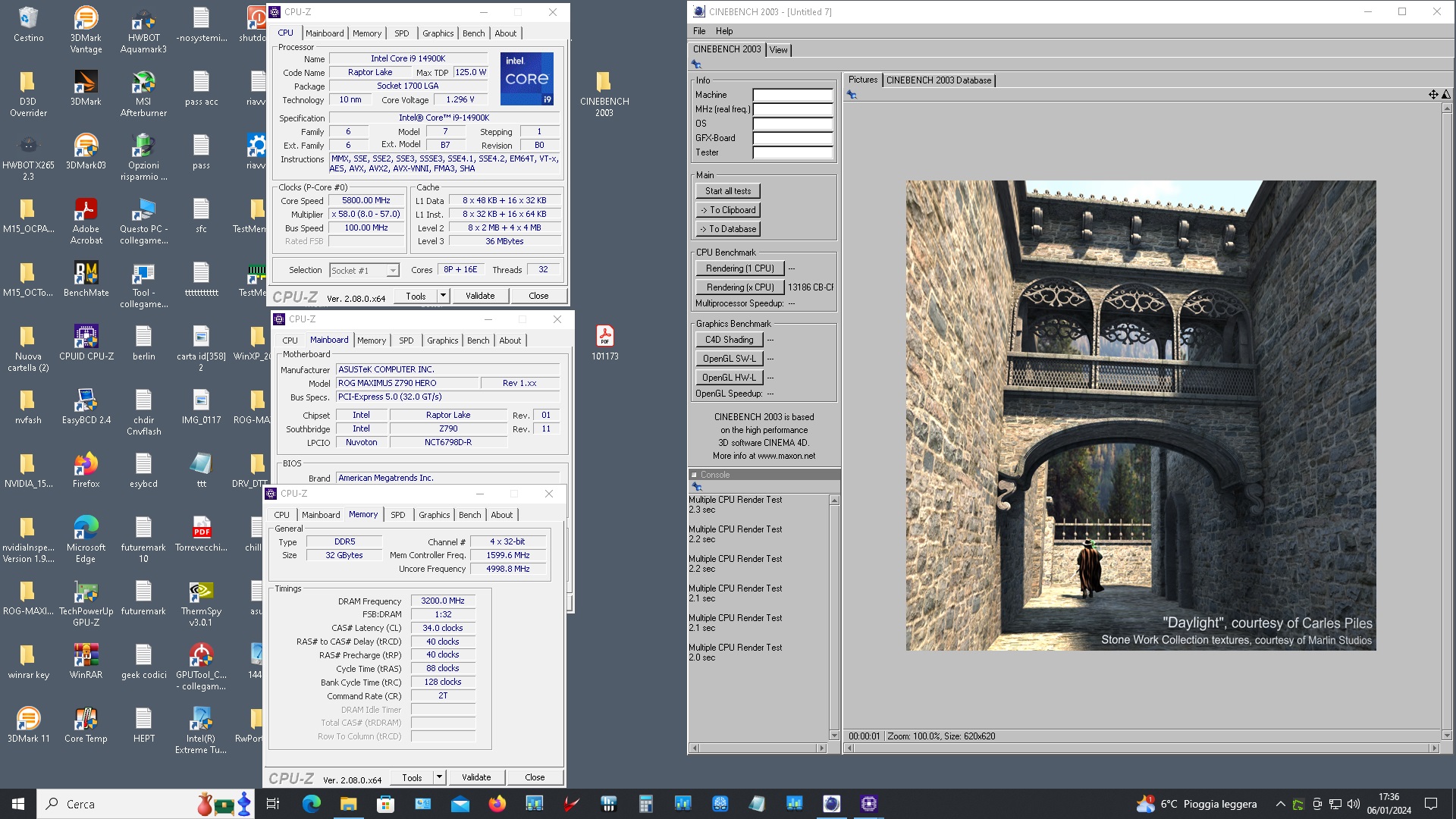Click the rendered Daylight image

1141,416
